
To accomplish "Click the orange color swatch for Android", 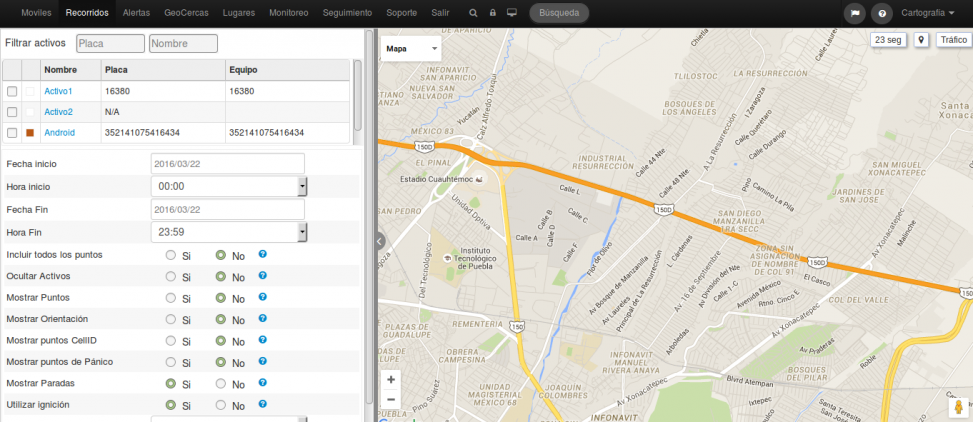I will pos(30,133).
